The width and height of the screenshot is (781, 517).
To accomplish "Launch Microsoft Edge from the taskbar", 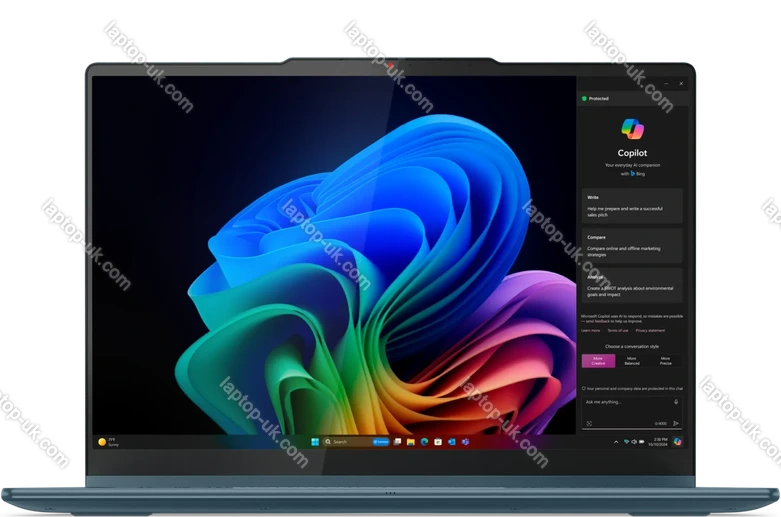I will tap(424, 441).
